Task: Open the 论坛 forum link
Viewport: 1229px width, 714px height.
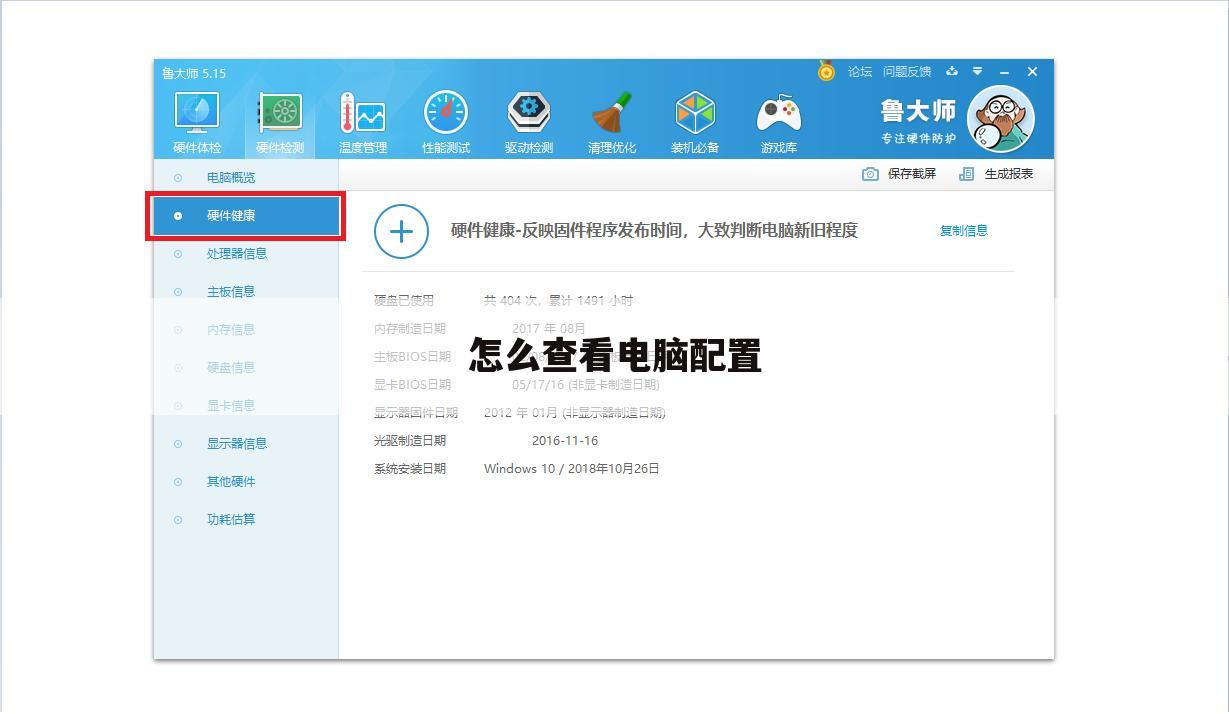Action: tap(860, 72)
